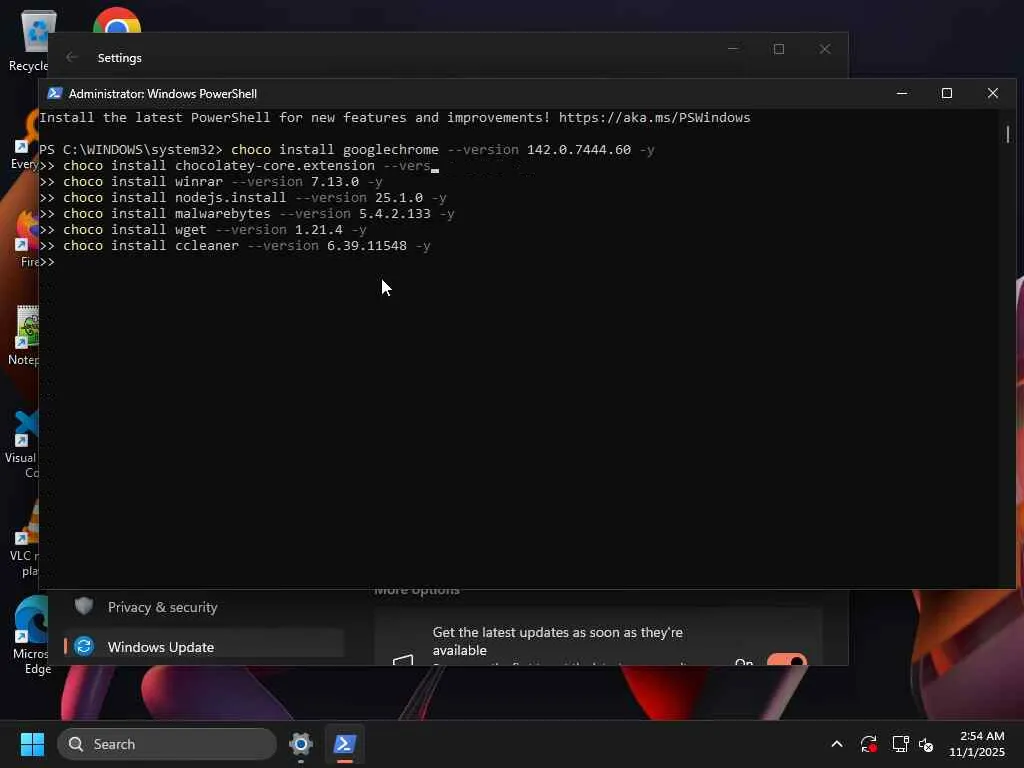The image size is (1024, 768).
Task: Open the VLC media player desktop shortcut
Action: pos(26,539)
